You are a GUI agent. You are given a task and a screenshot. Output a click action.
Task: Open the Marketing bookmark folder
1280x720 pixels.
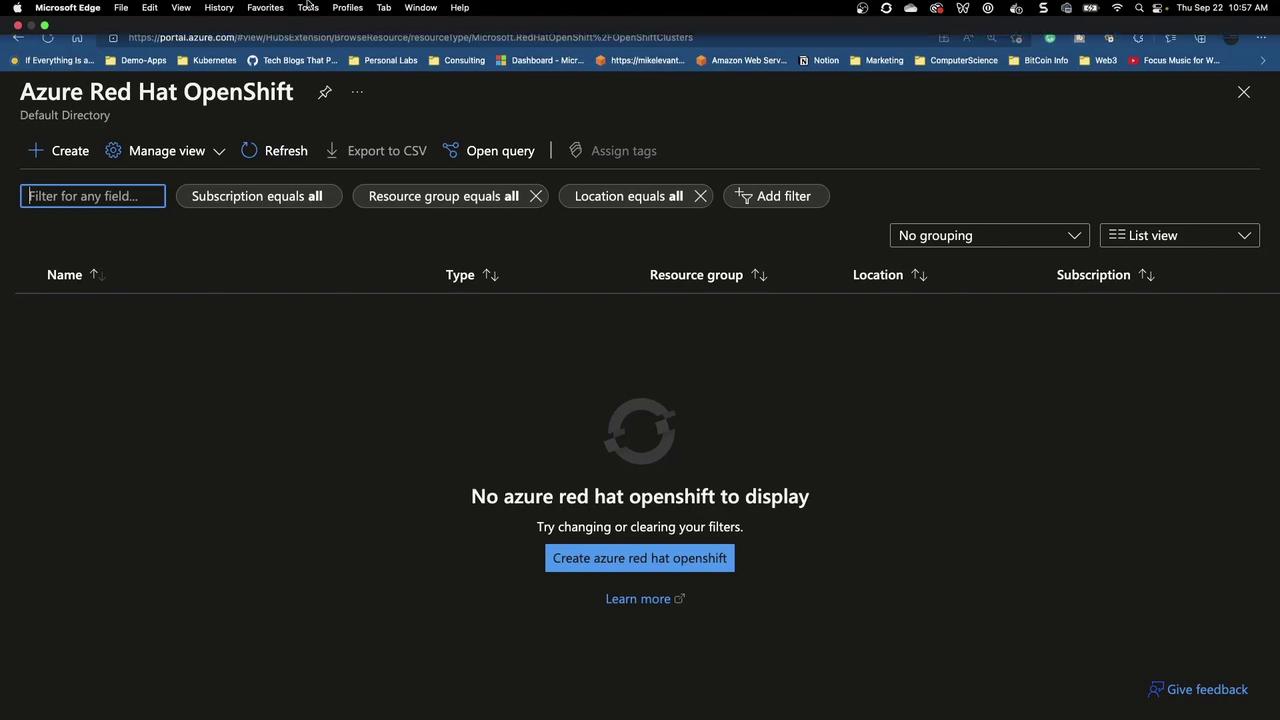click(x=877, y=60)
